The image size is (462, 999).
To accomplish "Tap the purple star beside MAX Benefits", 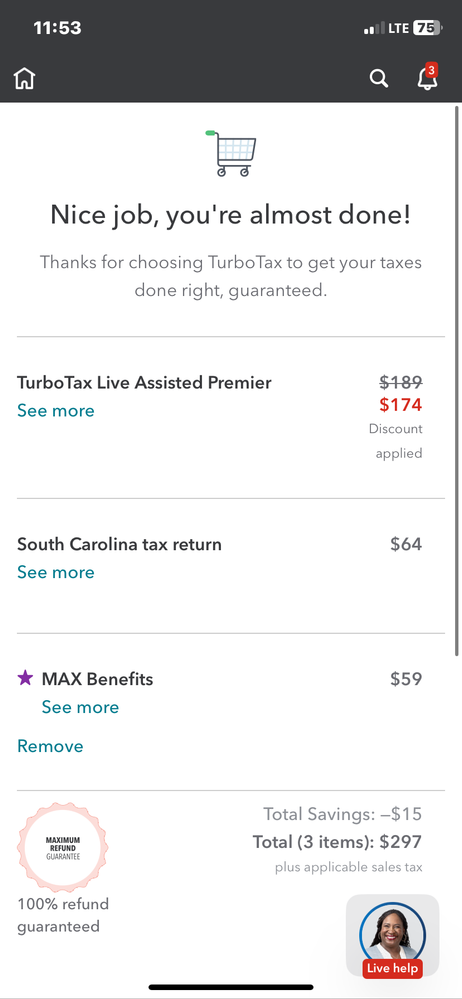I will tap(25, 678).
